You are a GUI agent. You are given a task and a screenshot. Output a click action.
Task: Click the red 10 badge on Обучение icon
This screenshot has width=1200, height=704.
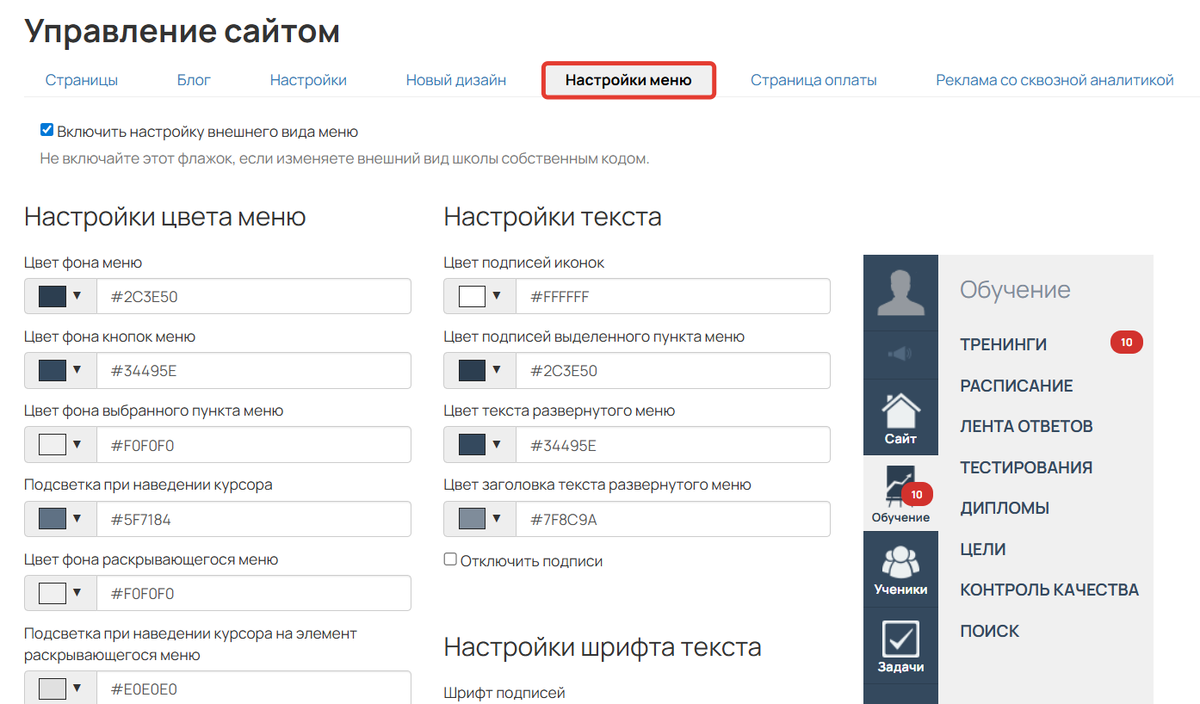coord(916,493)
